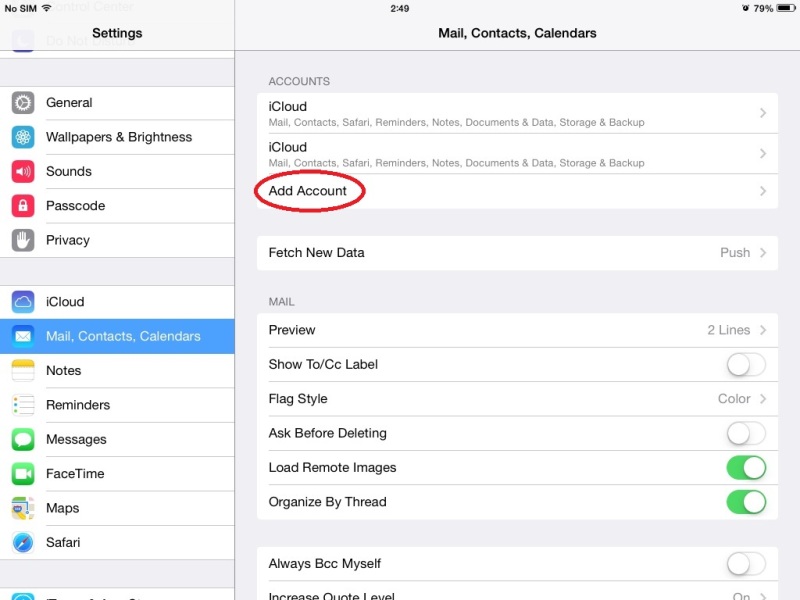Tap the alarm clock status icon
Image resolution: width=800 pixels, height=600 pixels.
746,8
